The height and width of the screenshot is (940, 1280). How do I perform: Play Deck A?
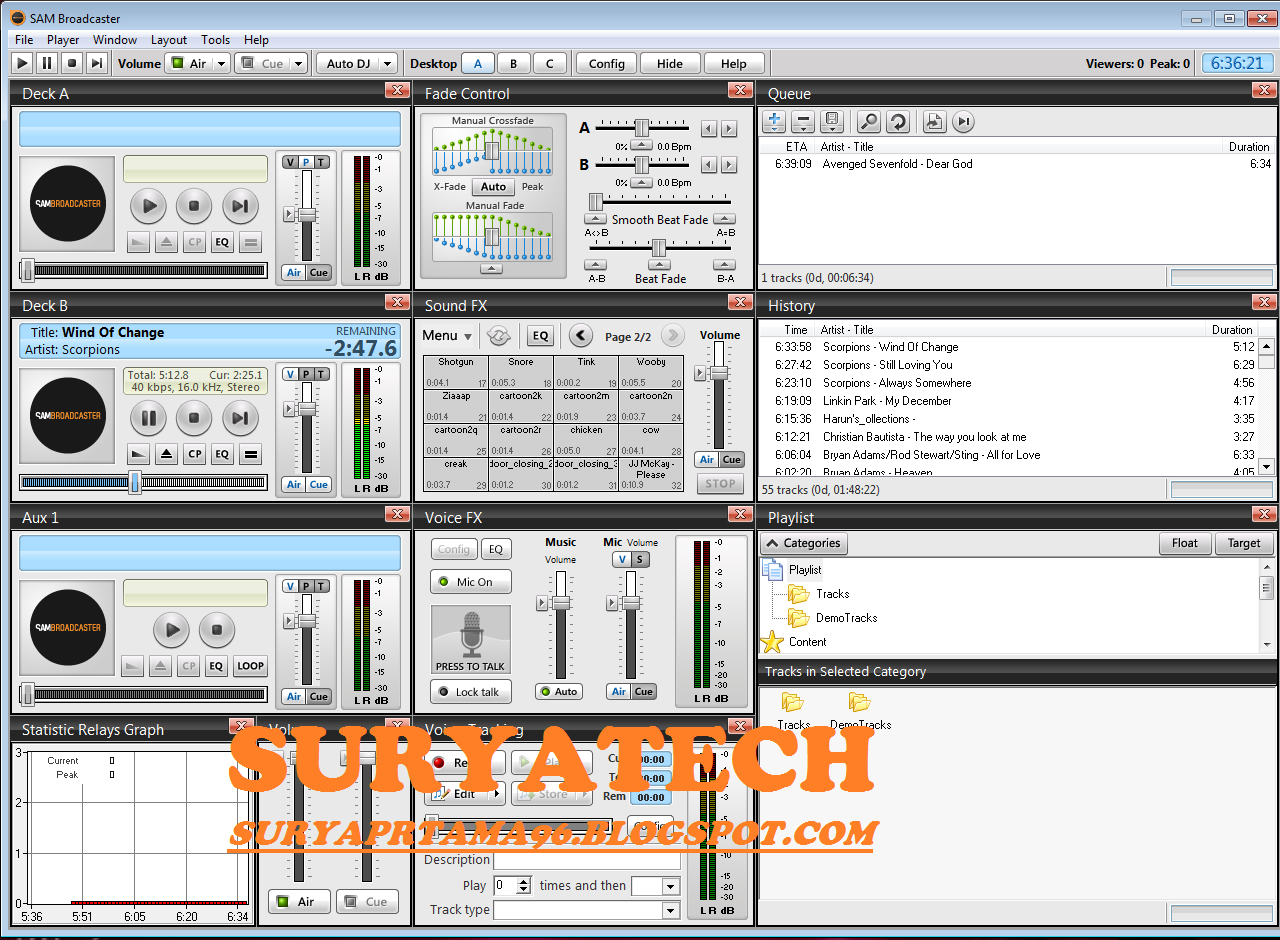[x=149, y=206]
